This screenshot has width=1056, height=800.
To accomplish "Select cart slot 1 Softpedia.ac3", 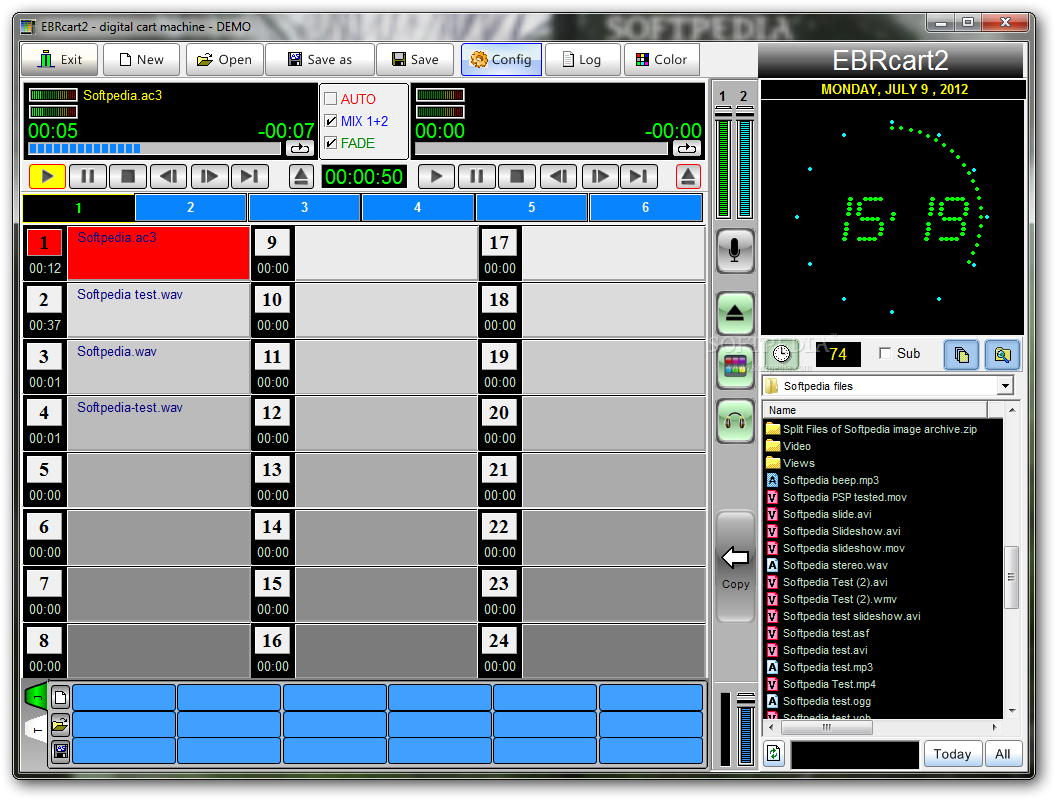I will [158, 253].
